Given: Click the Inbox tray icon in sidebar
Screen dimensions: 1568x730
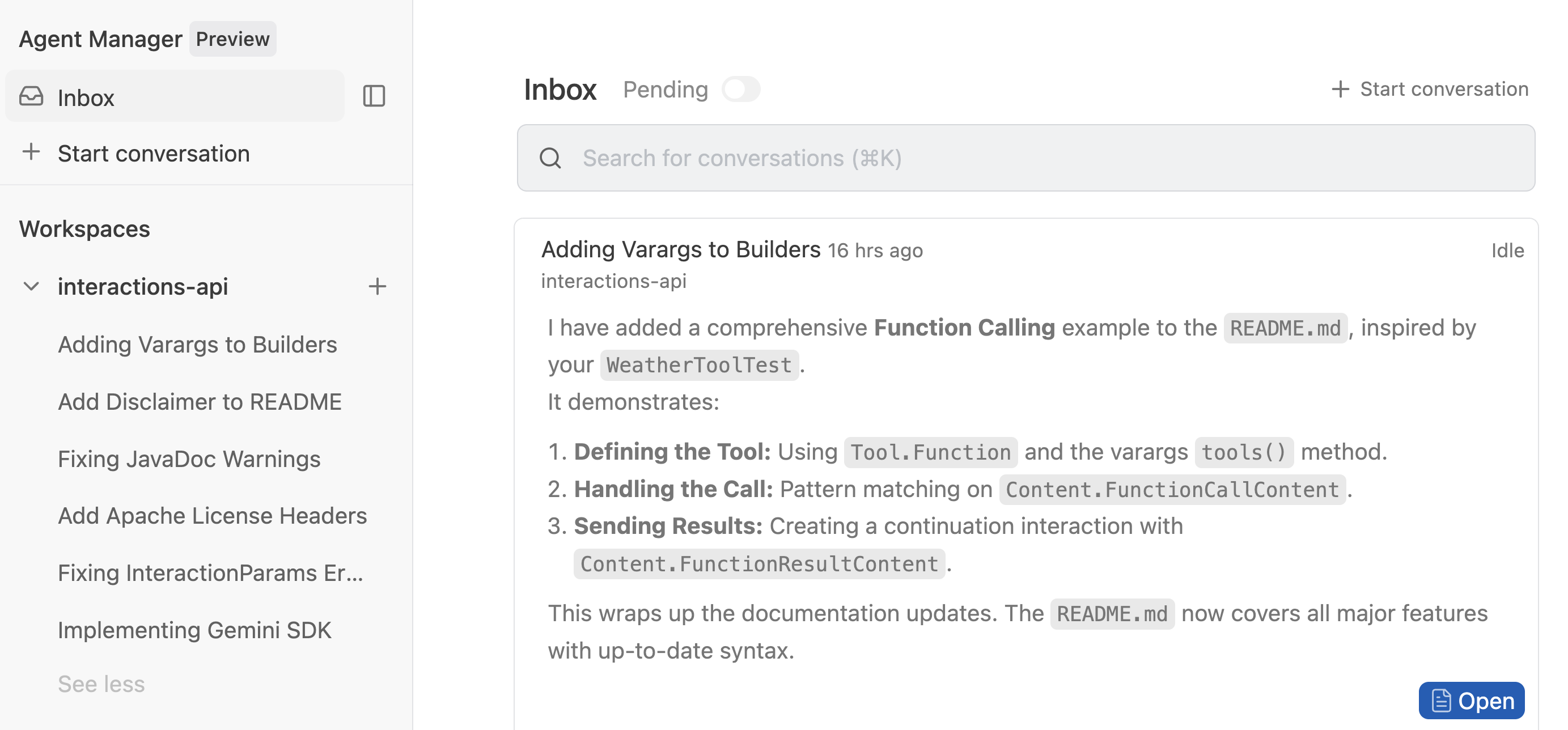Looking at the screenshot, I should [x=31, y=97].
